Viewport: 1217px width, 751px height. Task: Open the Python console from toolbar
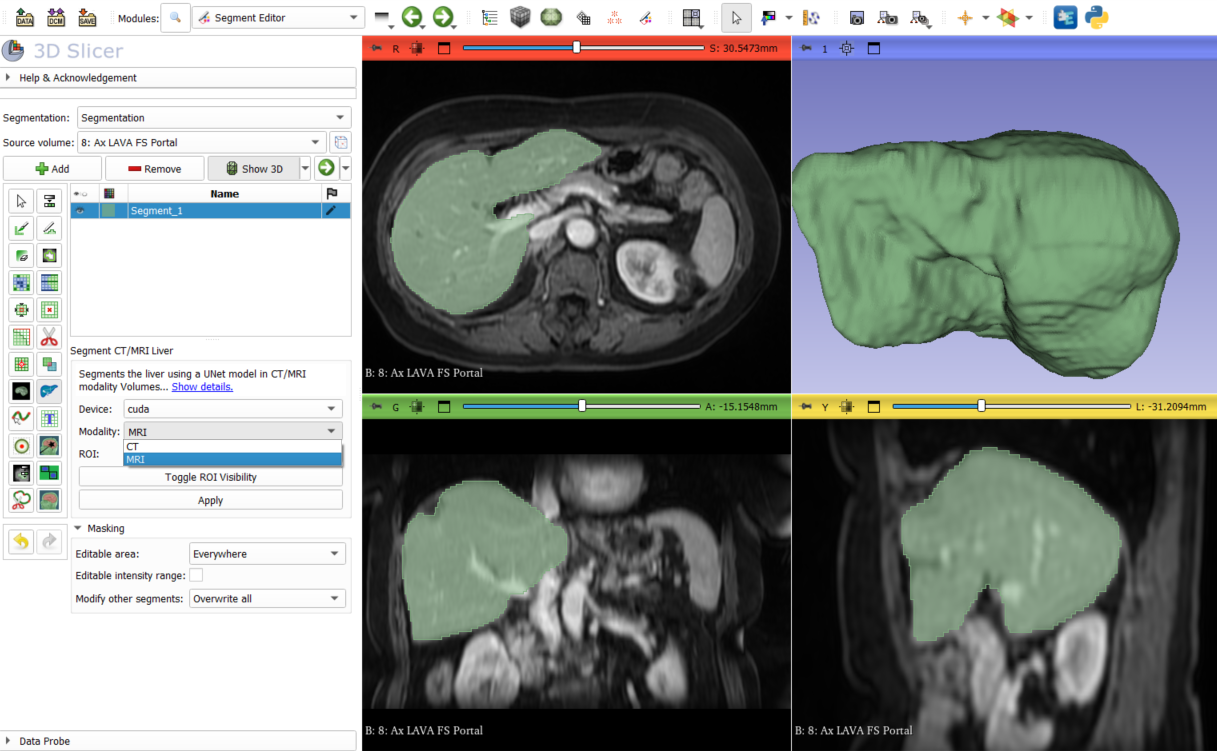(x=1097, y=17)
